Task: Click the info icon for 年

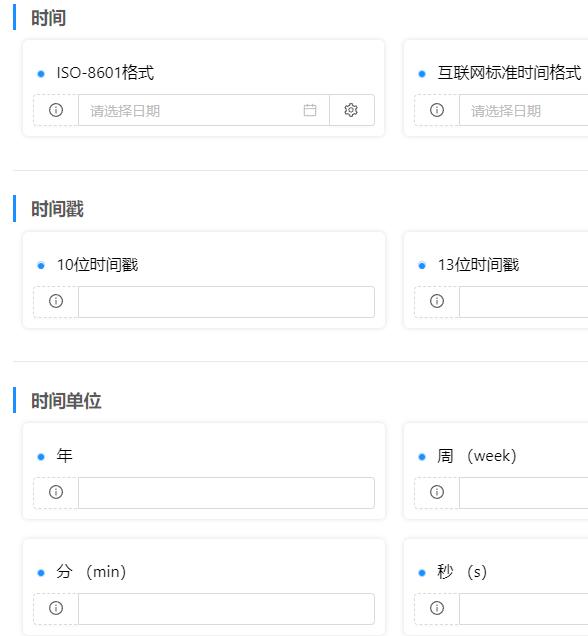Action: pyautogui.click(x=56, y=492)
